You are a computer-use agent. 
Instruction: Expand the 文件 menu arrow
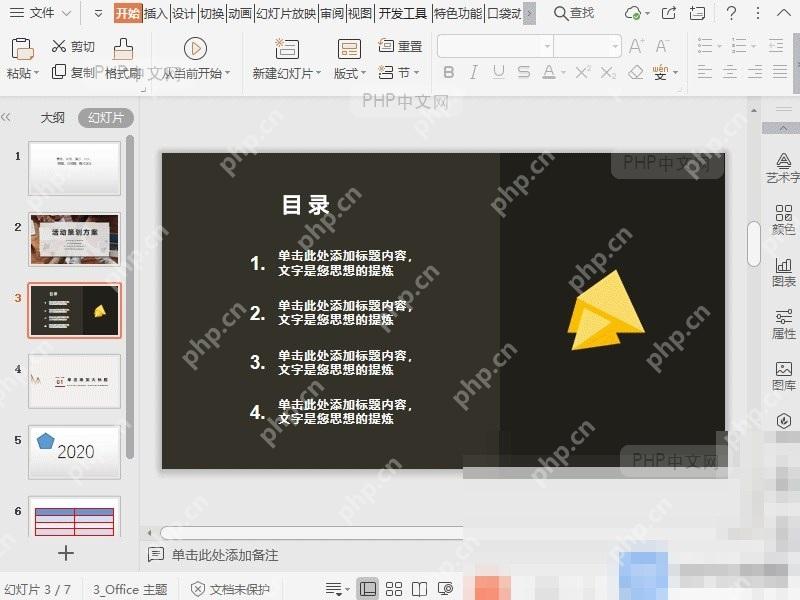pos(66,13)
